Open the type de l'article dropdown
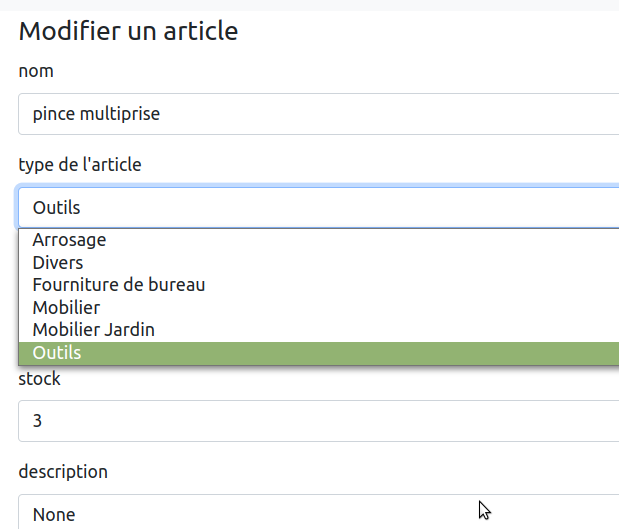Image resolution: width=619 pixels, height=529 pixels. pos(318,208)
